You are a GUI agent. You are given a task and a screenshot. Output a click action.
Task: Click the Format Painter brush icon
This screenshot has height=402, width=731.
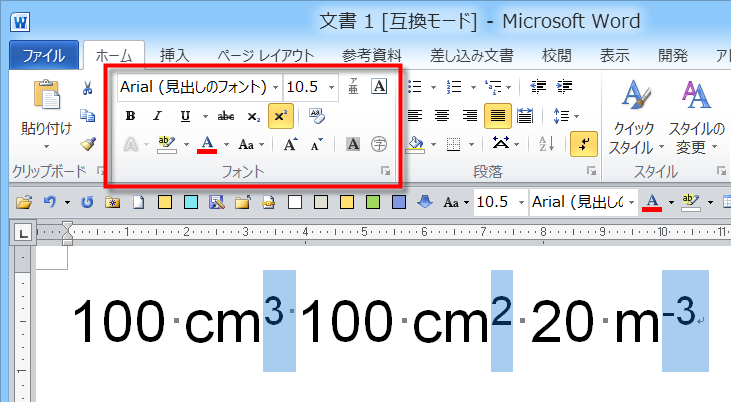click(x=88, y=144)
